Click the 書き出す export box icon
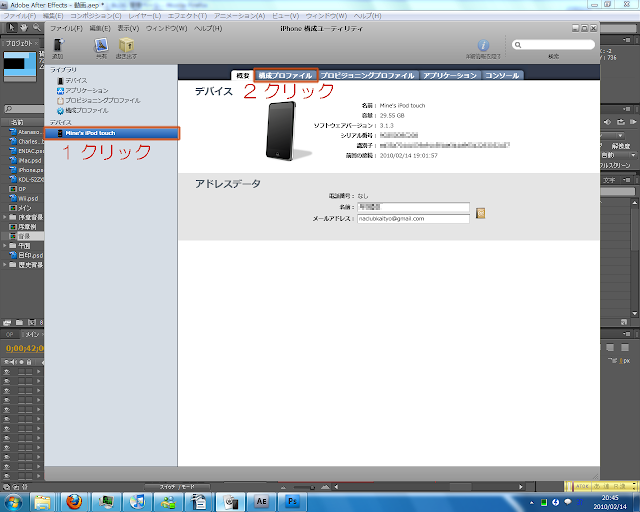 (126, 45)
